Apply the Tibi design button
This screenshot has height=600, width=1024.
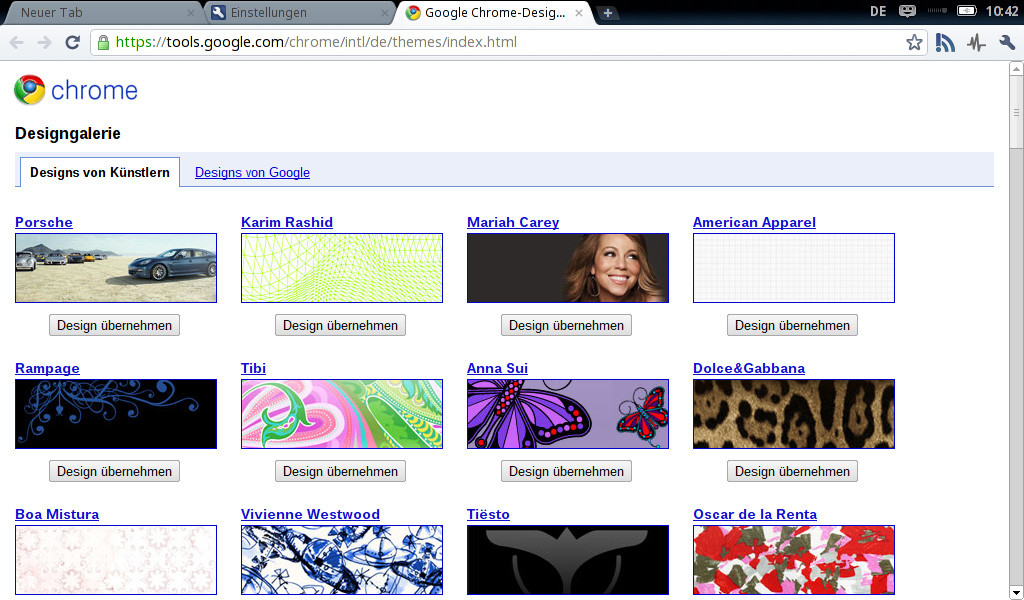point(340,471)
